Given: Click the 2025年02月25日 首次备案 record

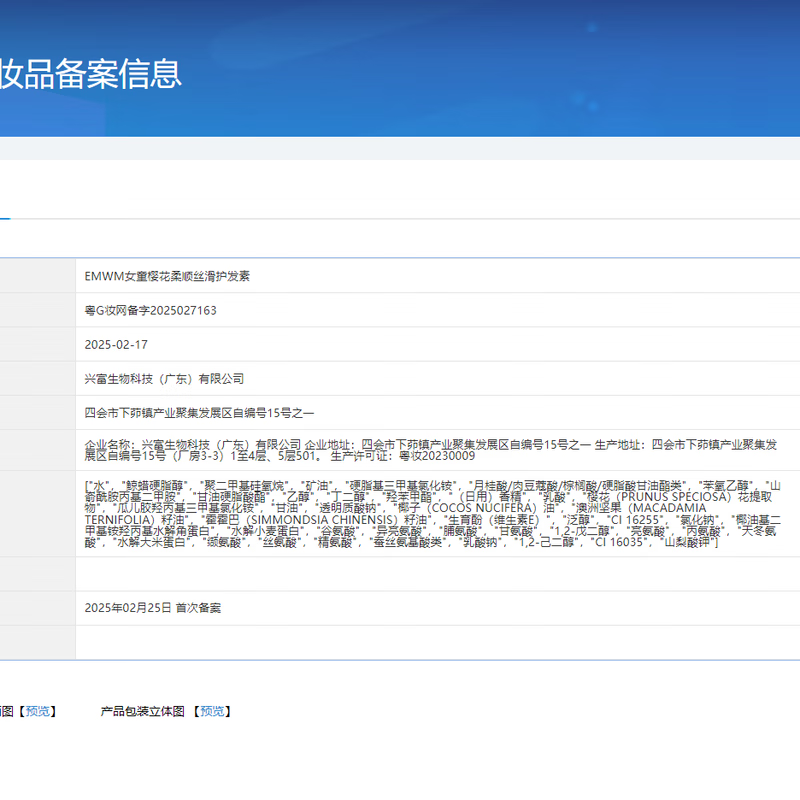Looking at the screenshot, I should (153, 608).
